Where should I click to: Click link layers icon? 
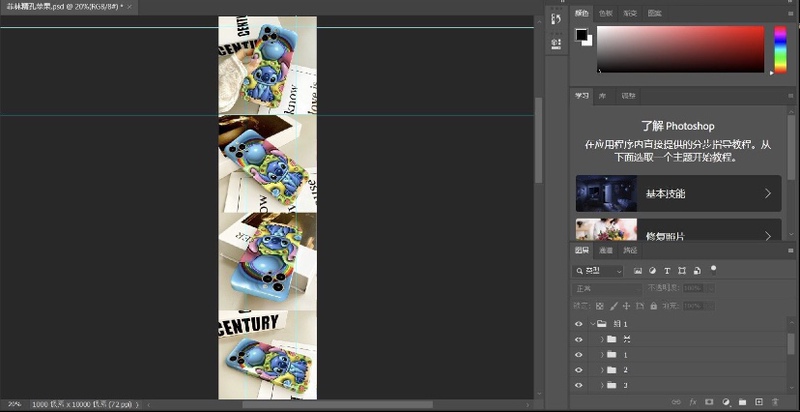click(676, 402)
